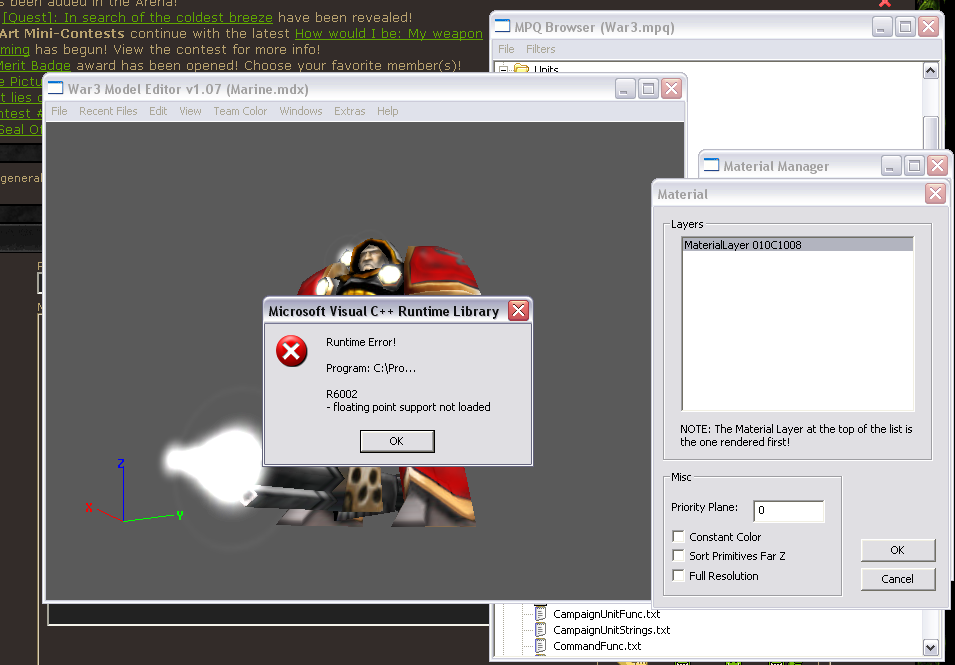Click the Material Manager window icon

(711, 165)
